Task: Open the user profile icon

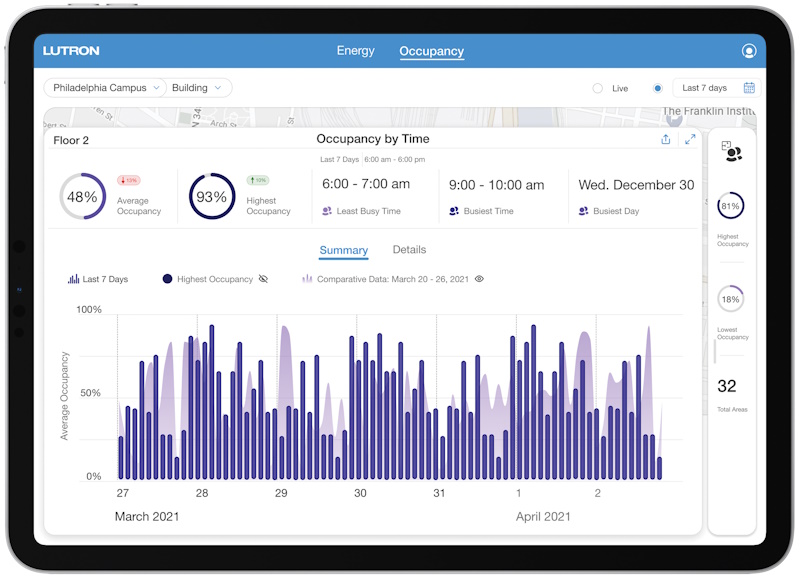Action: click(x=749, y=51)
